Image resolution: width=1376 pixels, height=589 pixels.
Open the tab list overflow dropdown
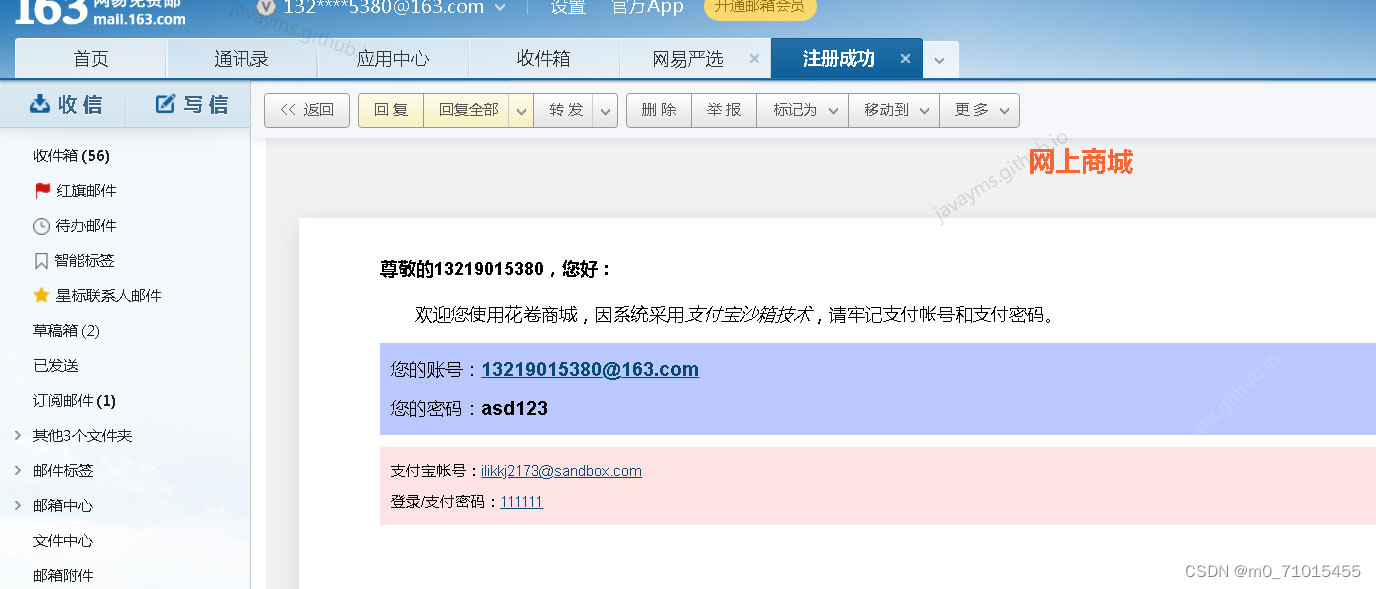(x=939, y=60)
